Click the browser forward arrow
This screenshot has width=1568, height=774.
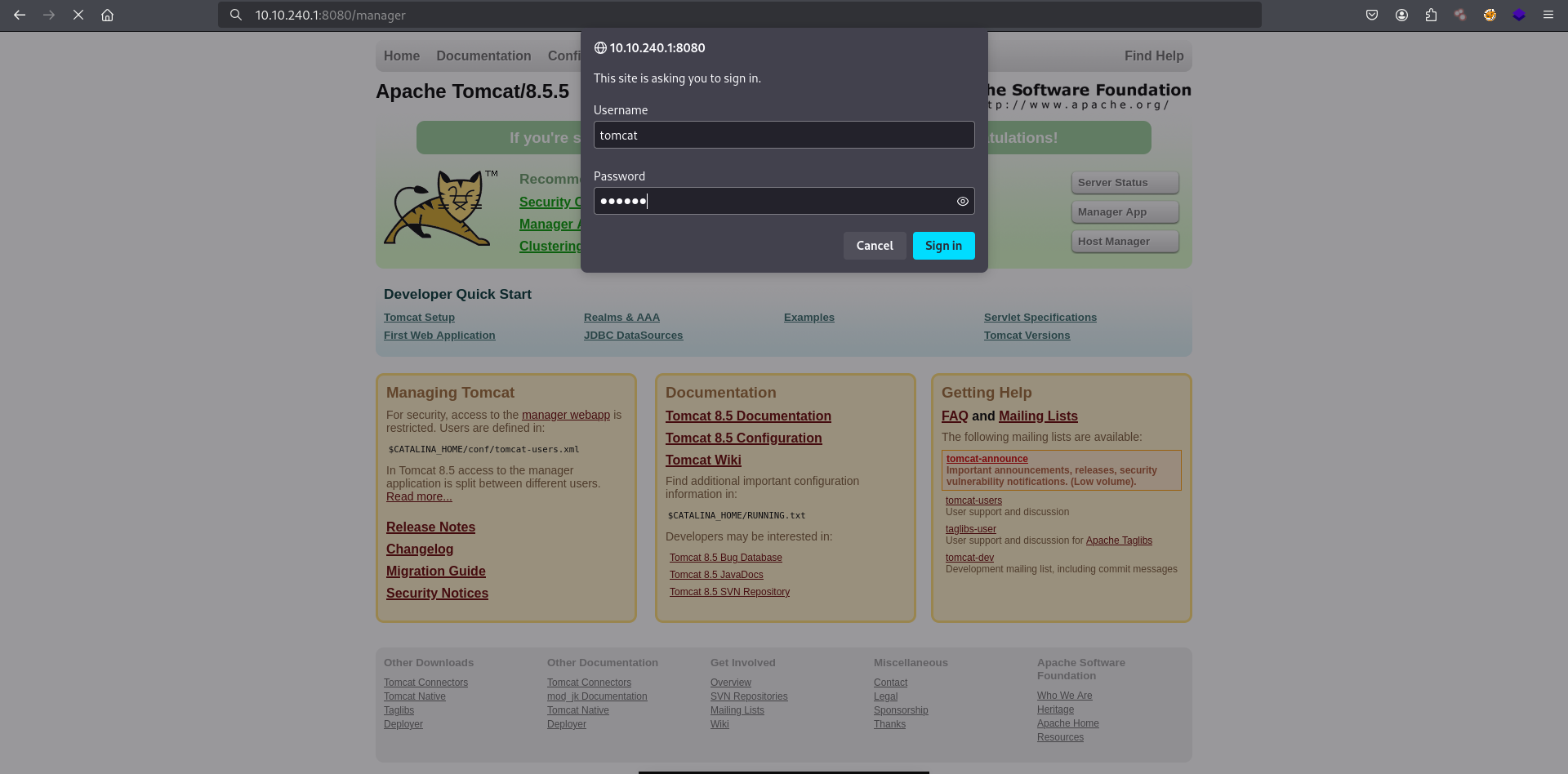coord(49,15)
